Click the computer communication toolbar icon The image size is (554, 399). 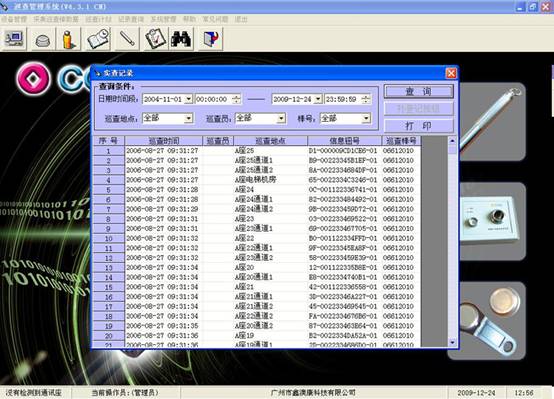coord(14,39)
